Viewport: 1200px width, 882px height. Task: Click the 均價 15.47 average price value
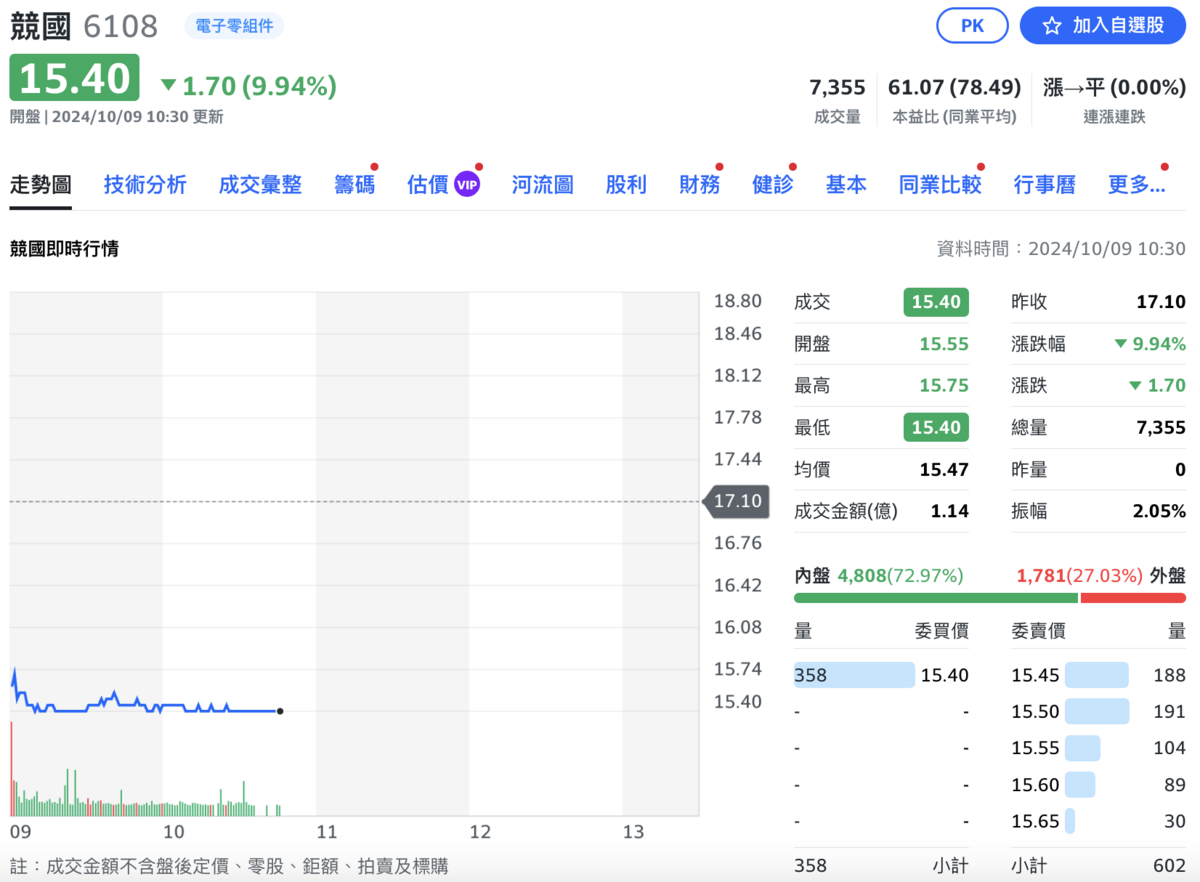(944, 469)
